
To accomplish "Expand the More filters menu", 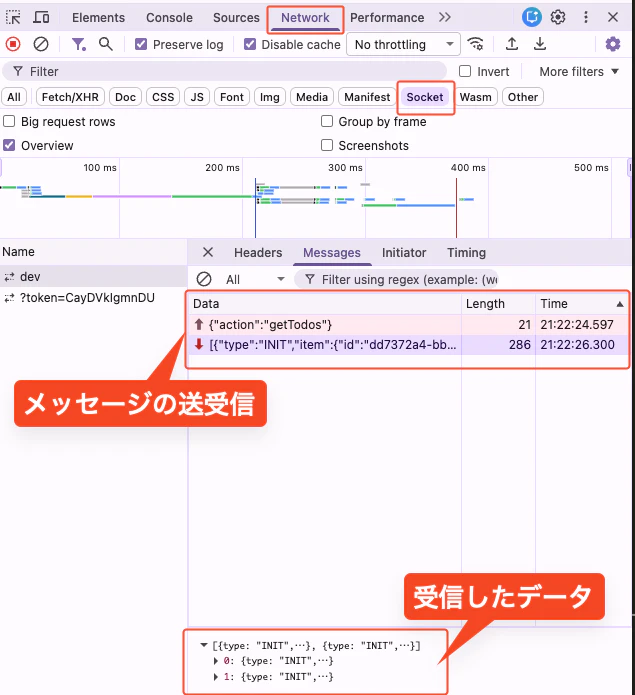I will (x=578, y=71).
